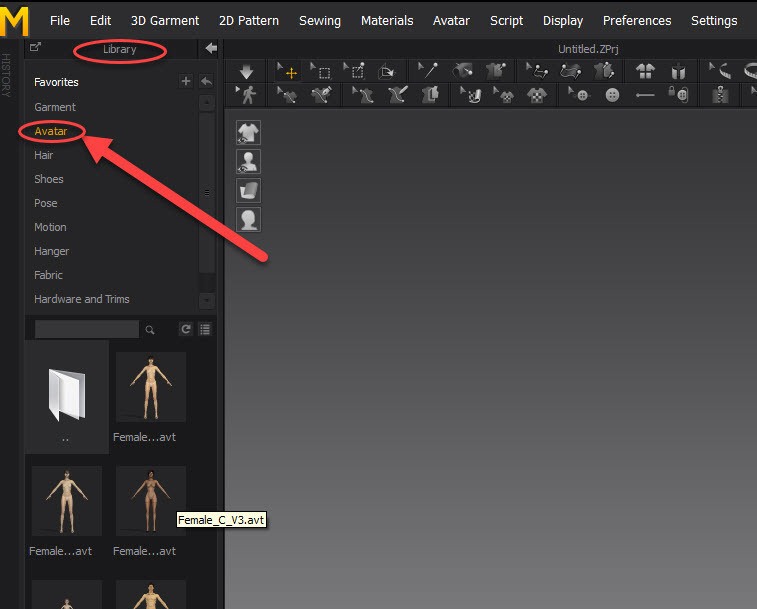The image size is (757, 609).
Task: Open the Edit menu
Action: (x=100, y=21)
